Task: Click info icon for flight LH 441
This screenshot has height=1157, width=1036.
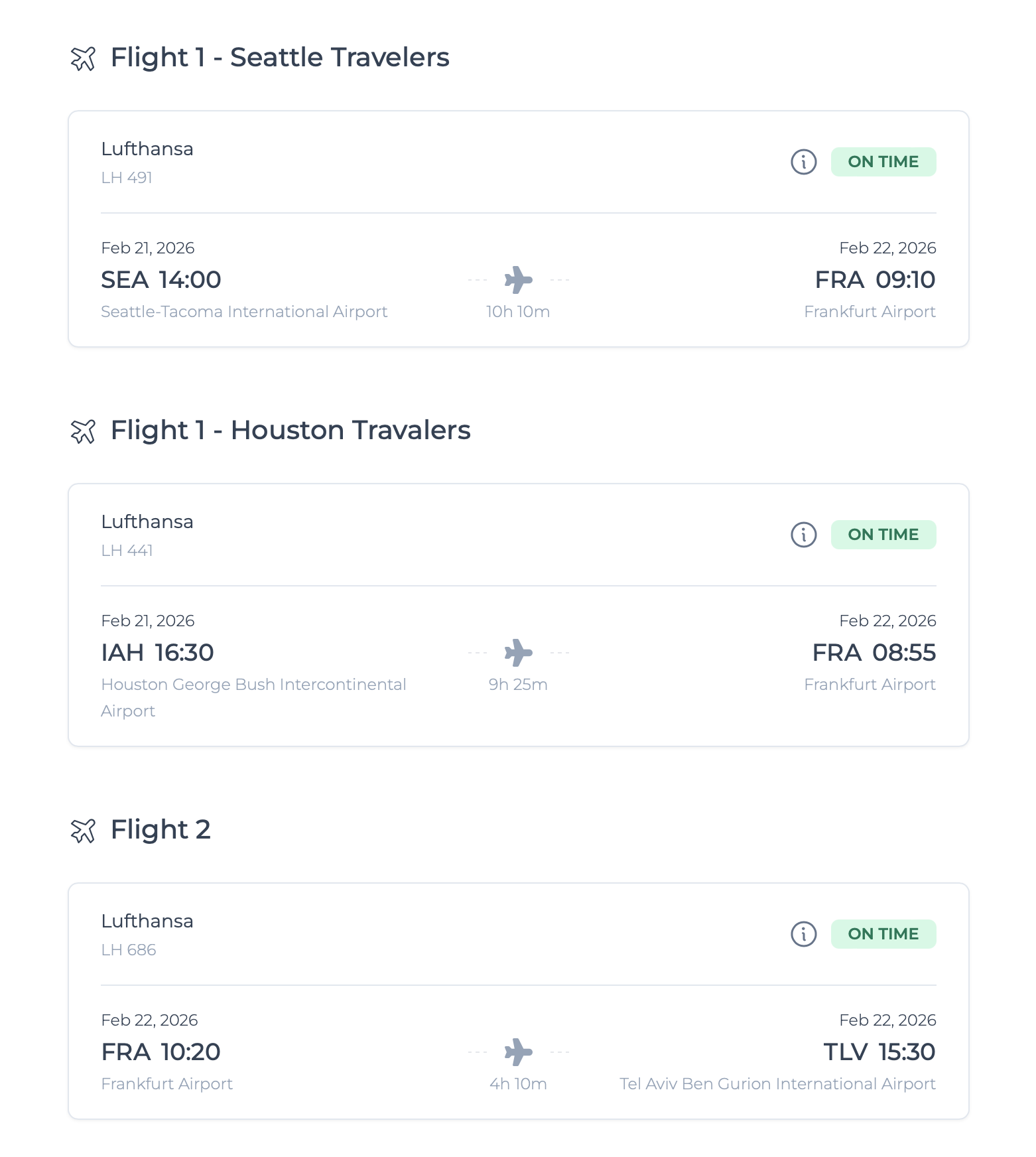Action: point(803,535)
